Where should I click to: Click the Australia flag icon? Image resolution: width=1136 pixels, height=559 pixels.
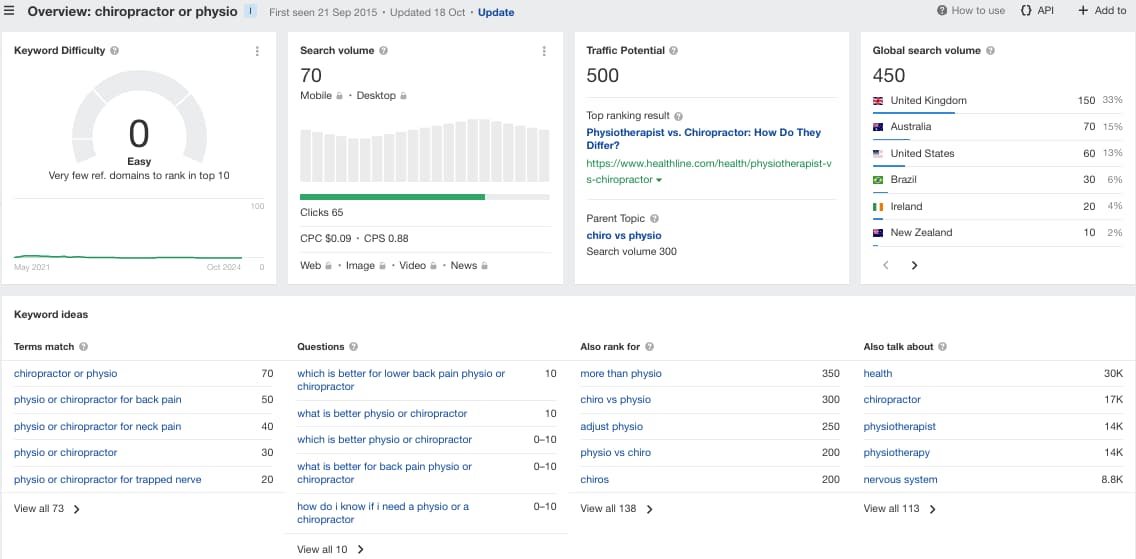(878, 127)
